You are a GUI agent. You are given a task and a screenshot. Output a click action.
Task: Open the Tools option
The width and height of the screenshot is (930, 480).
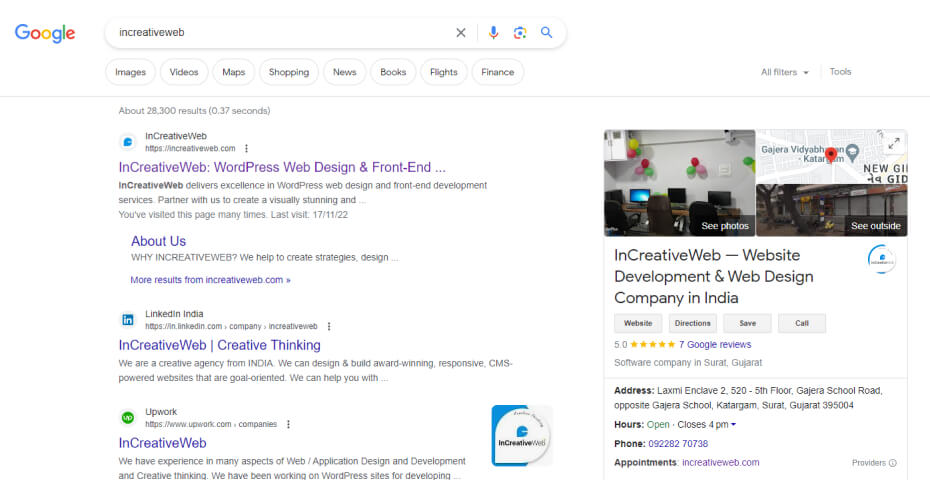tap(840, 71)
